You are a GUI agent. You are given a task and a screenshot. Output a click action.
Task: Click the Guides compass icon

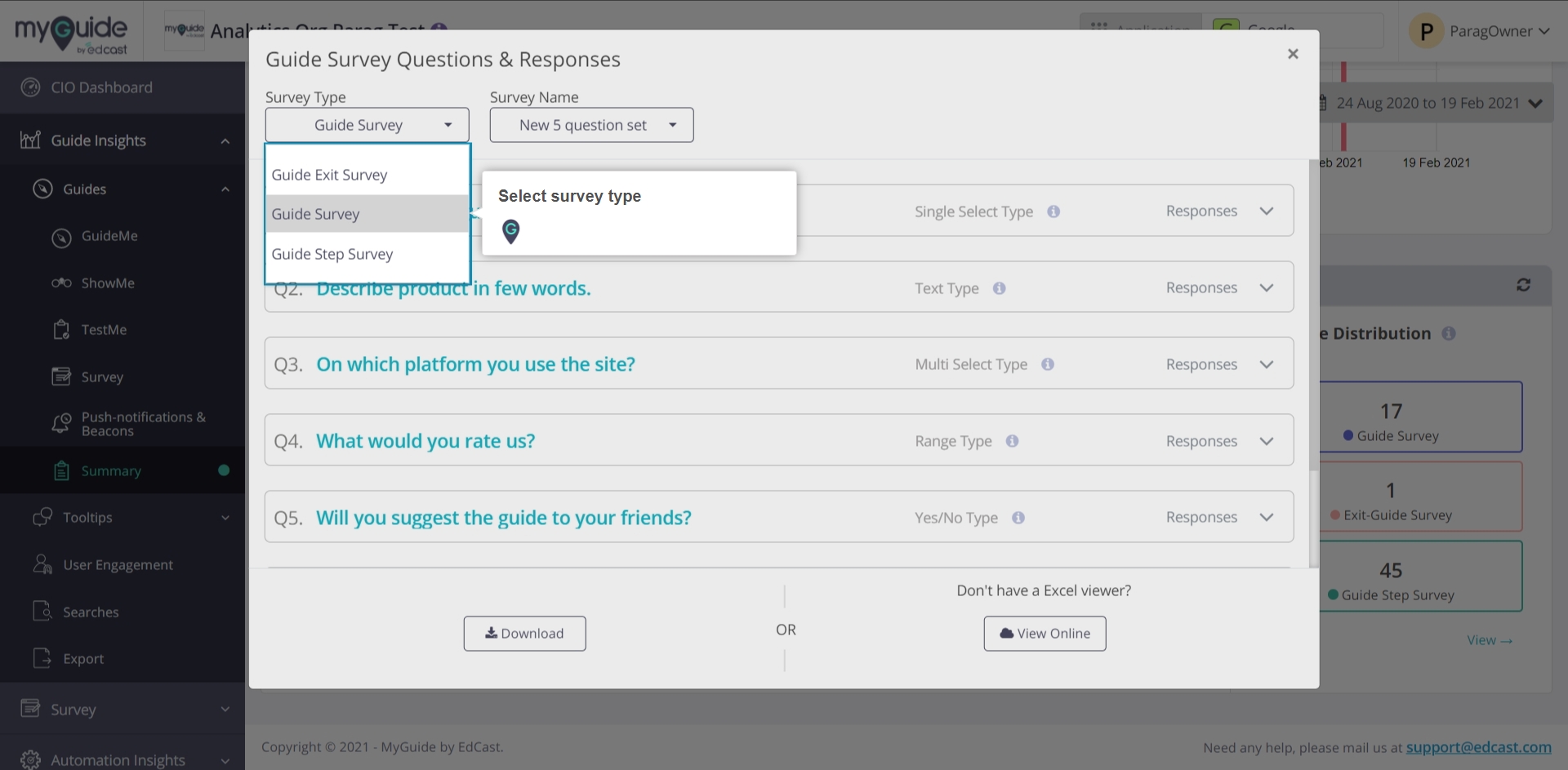click(x=42, y=189)
